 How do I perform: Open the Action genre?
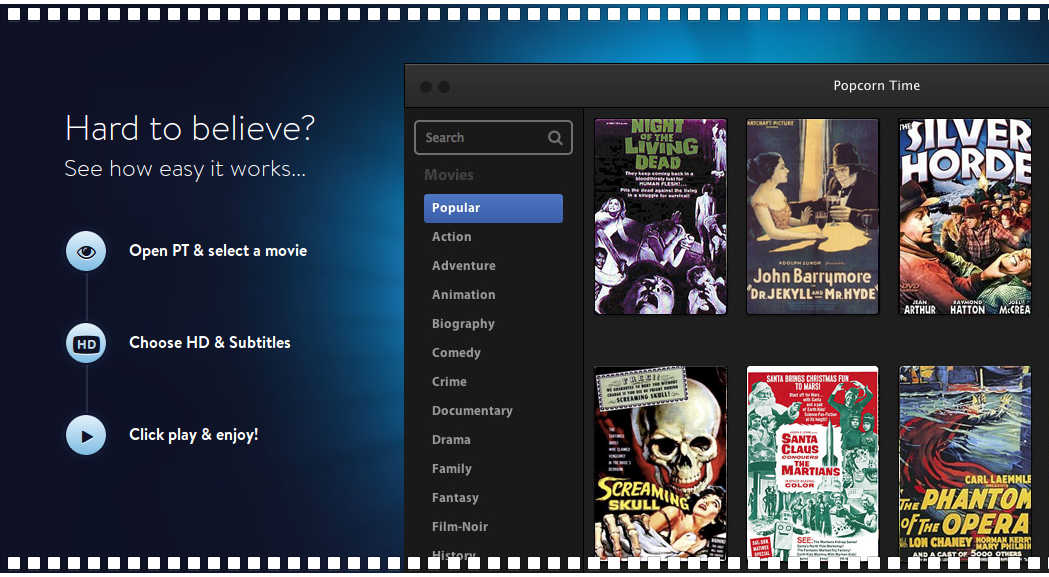(x=452, y=237)
